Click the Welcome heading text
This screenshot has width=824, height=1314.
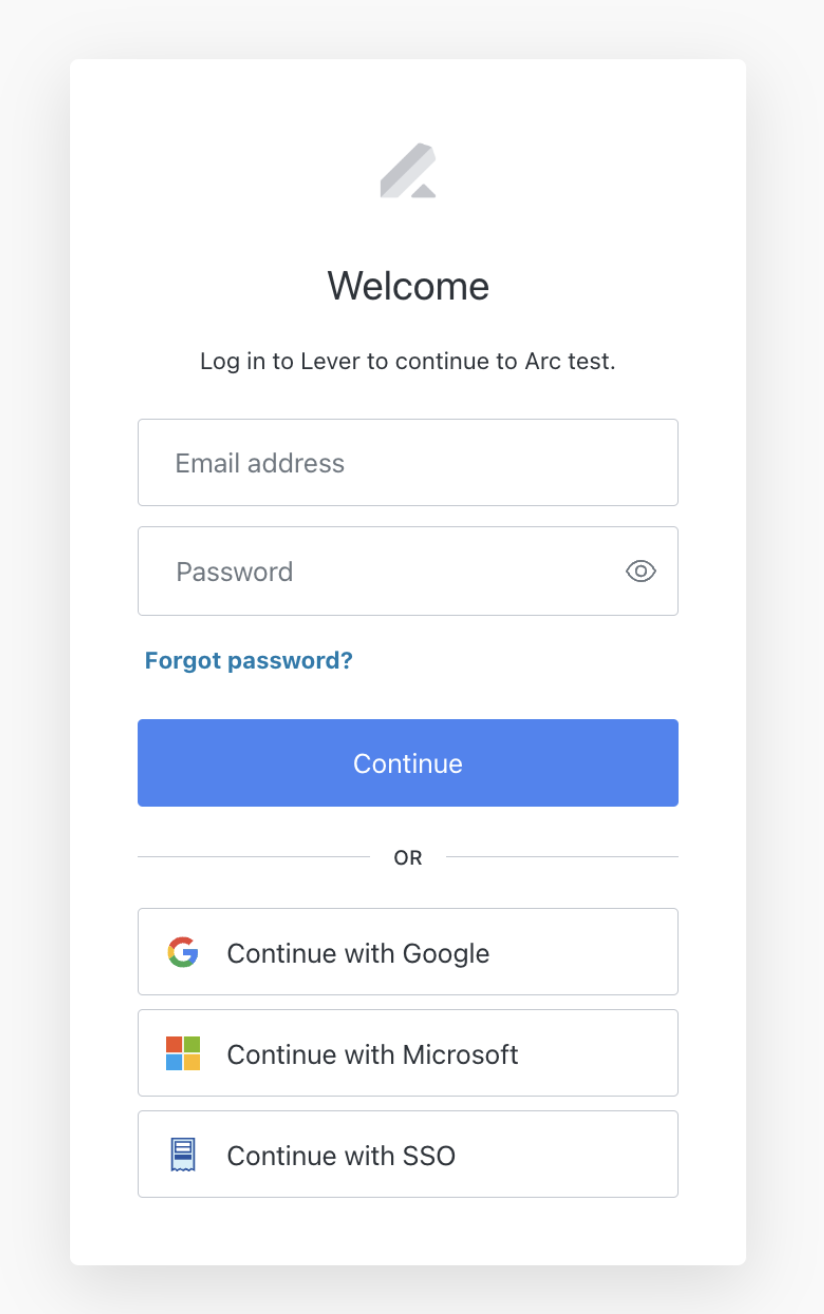pyautogui.click(x=408, y=286)
